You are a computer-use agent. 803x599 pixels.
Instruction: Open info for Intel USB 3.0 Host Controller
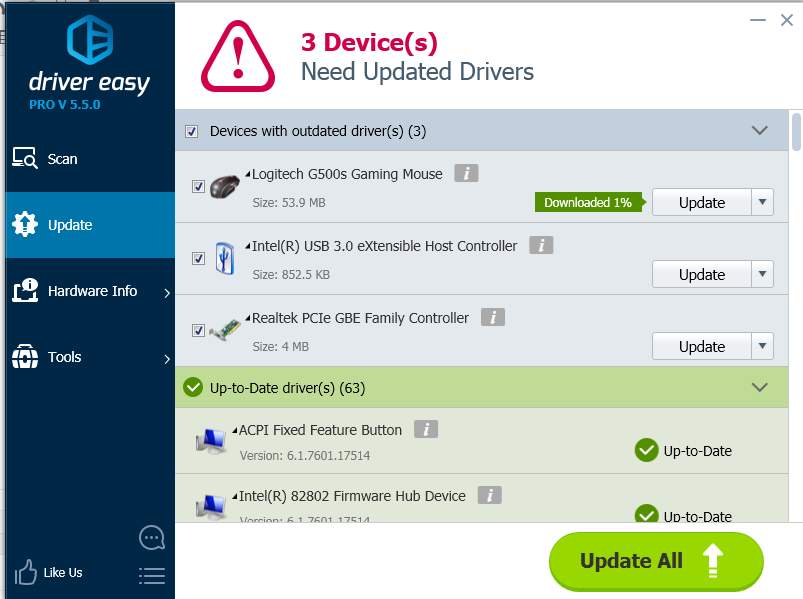point(541,245)
